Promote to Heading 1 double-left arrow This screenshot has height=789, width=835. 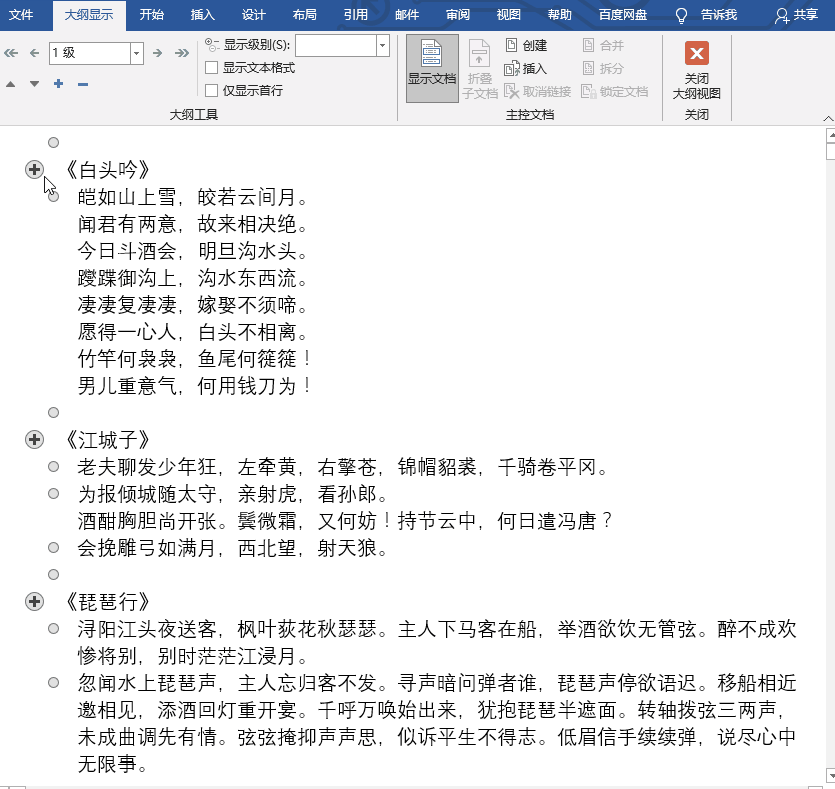pos(11,52)
